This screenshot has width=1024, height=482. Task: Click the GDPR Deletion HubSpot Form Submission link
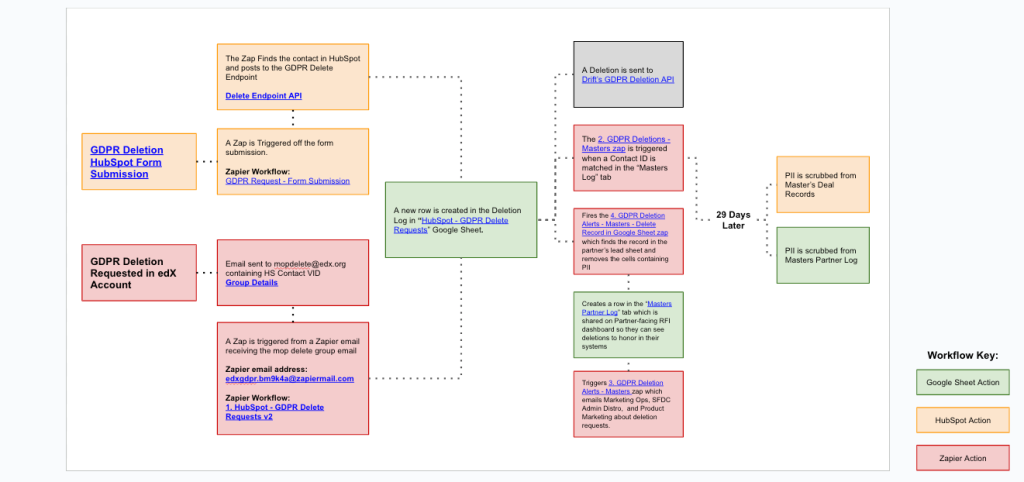pos(126,161)
